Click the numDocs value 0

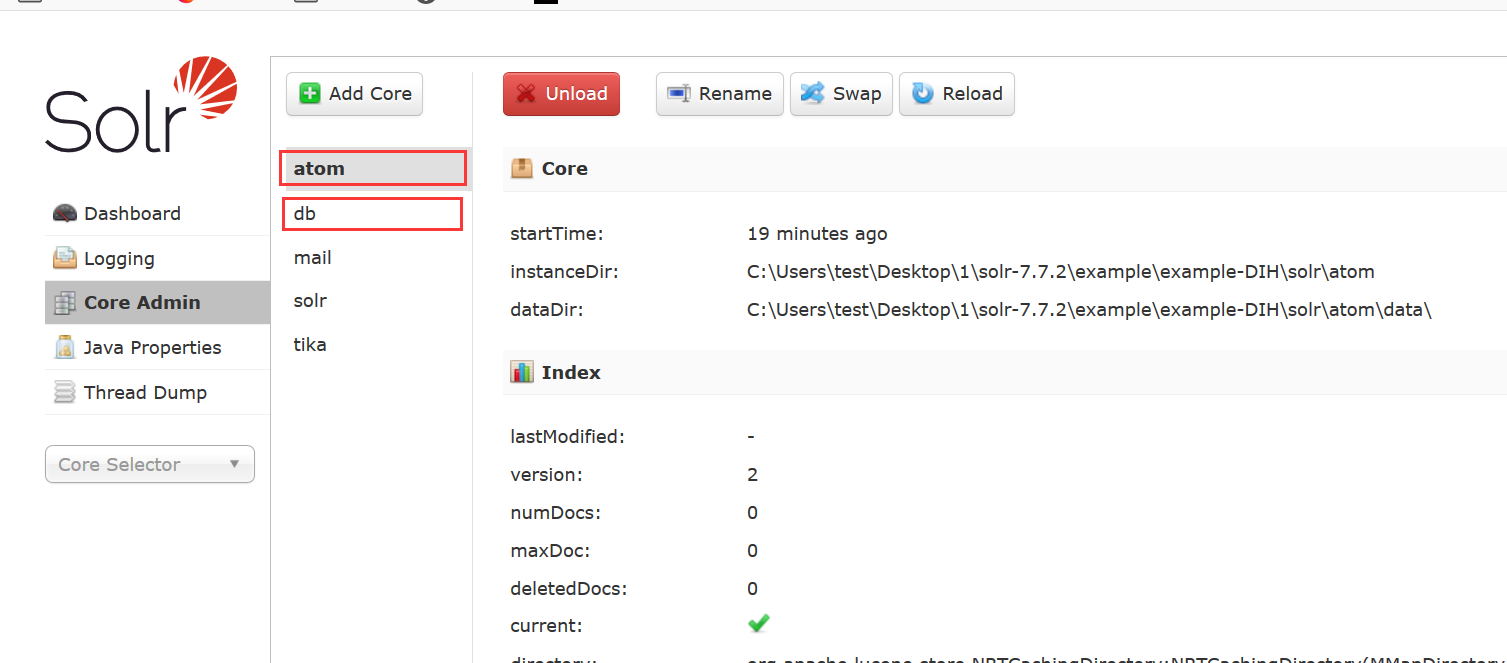pyautogui.click(x=753, y=512)
